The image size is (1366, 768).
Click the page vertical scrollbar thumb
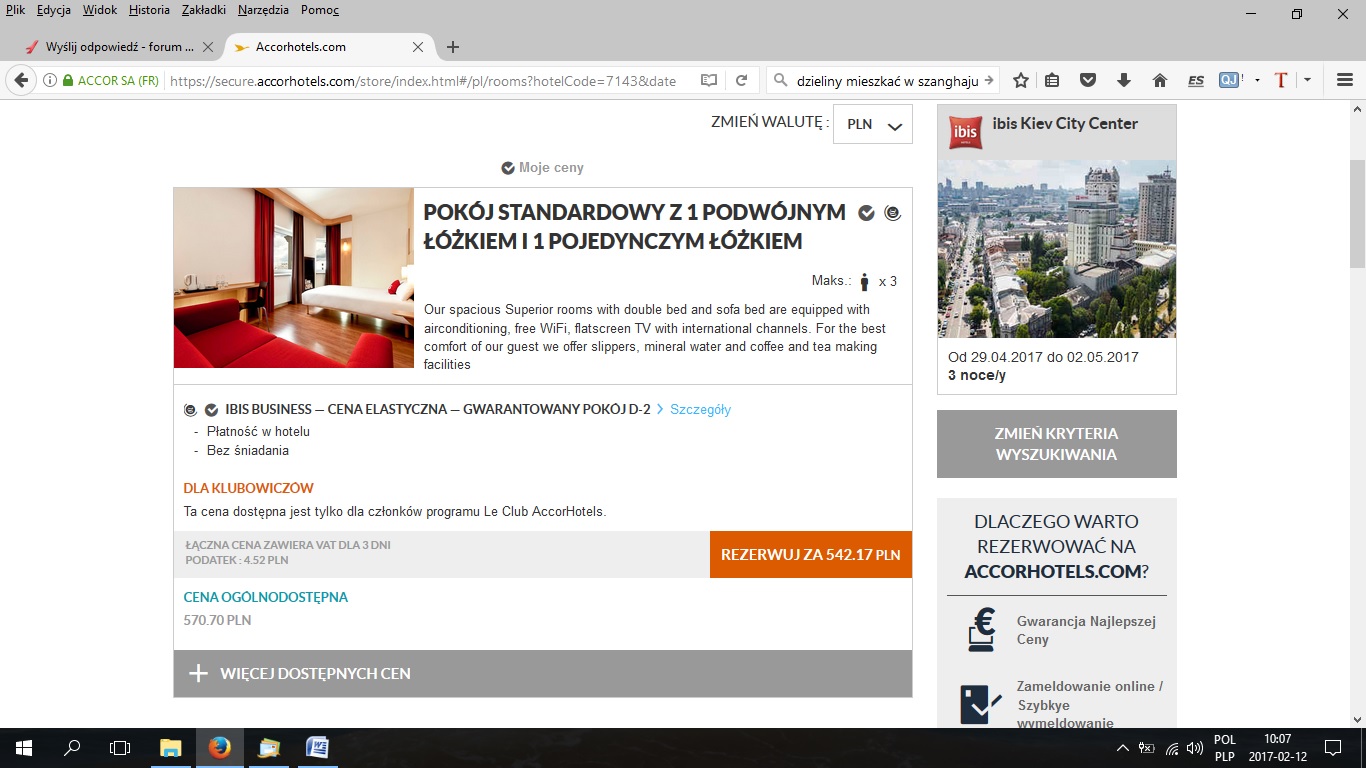[1357, 215]
